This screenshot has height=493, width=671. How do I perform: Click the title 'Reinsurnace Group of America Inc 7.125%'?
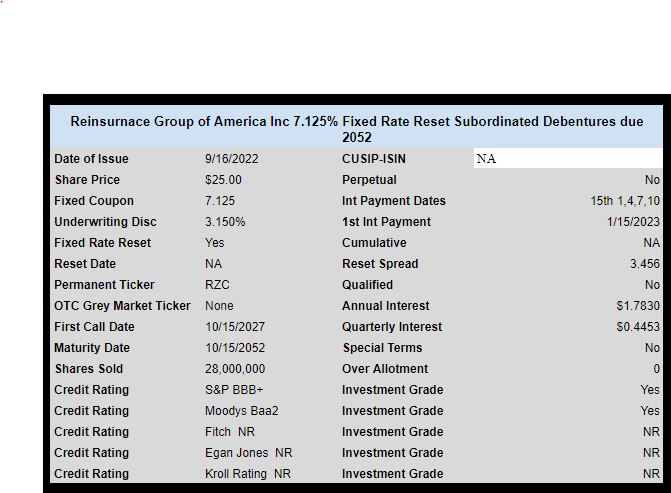pos(204,122)
